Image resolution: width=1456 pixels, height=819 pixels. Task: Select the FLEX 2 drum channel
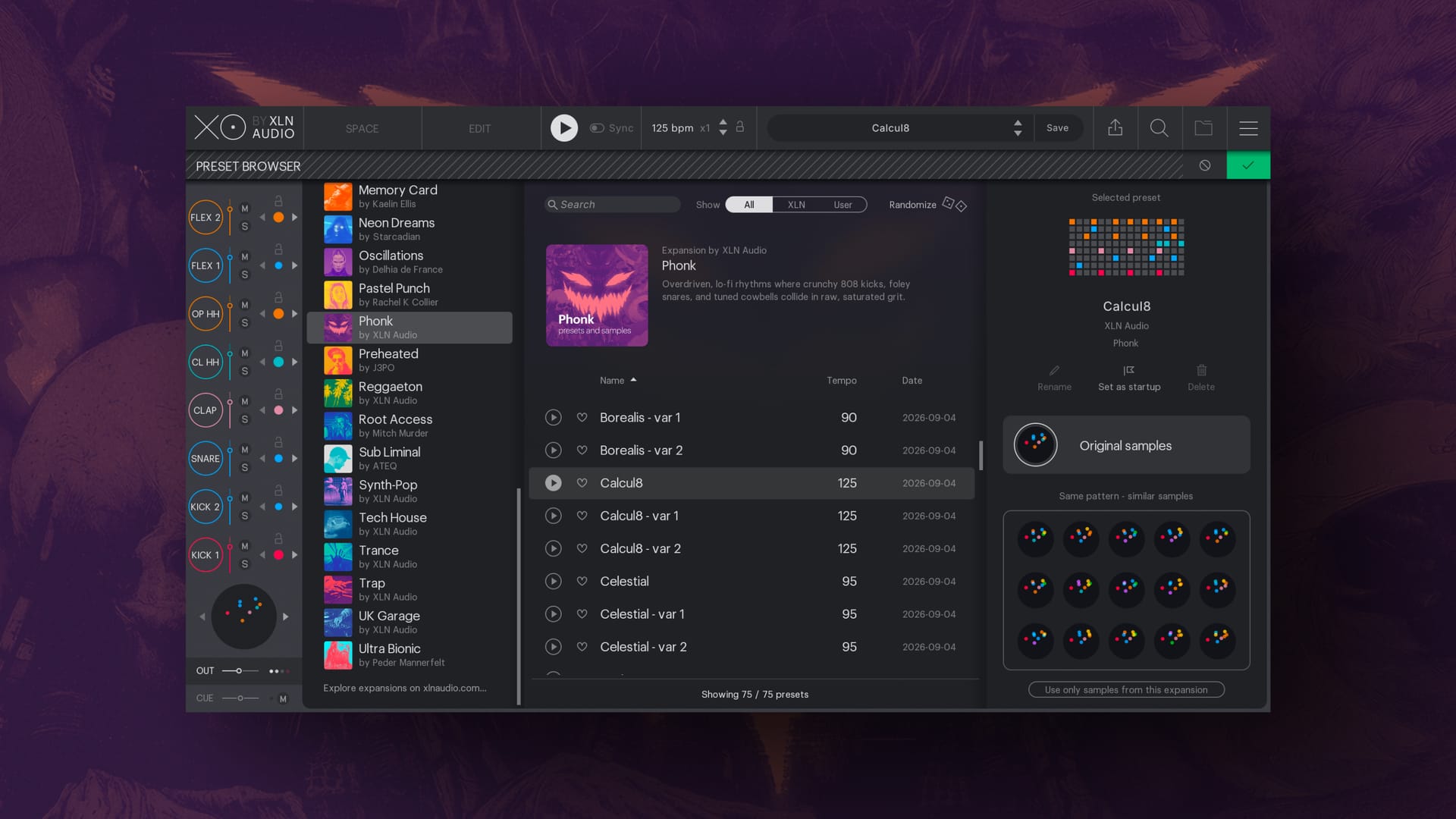click(206, 218)
